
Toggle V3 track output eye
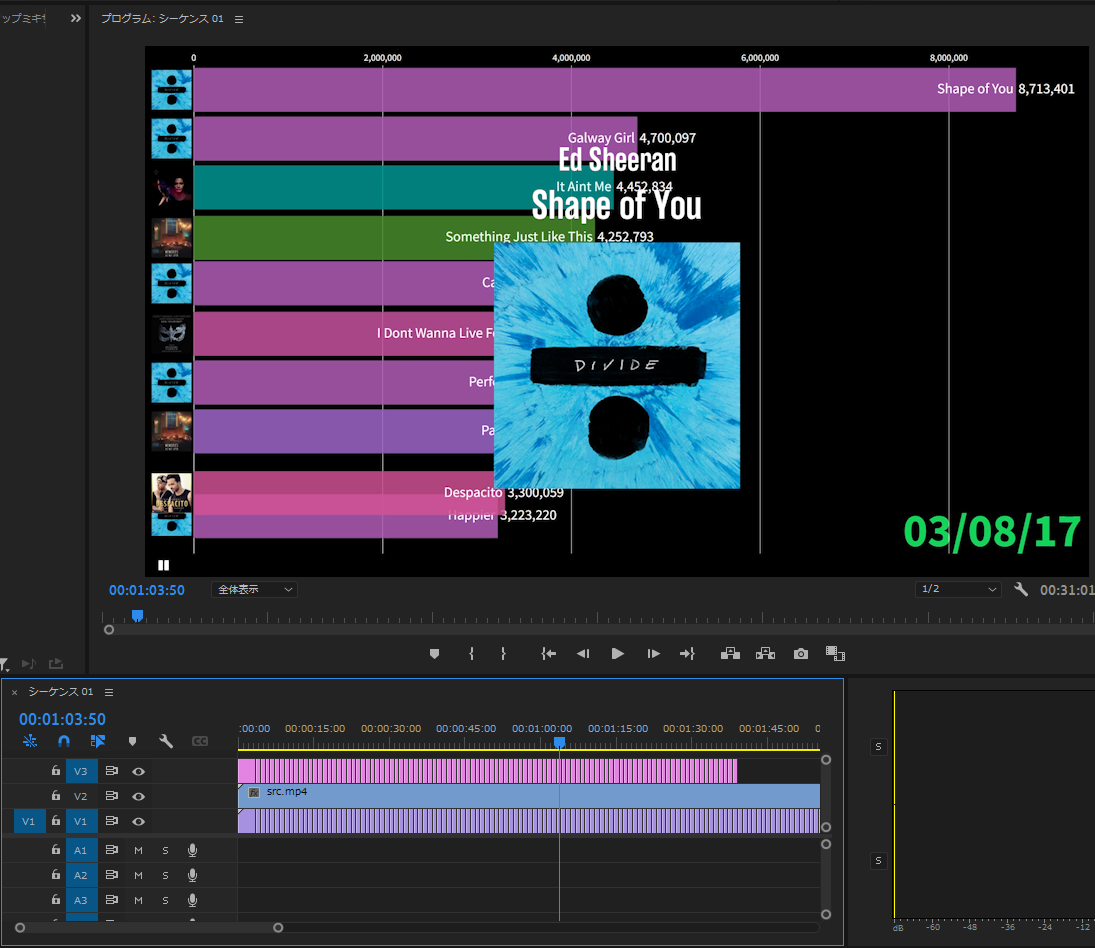(138, 771)
